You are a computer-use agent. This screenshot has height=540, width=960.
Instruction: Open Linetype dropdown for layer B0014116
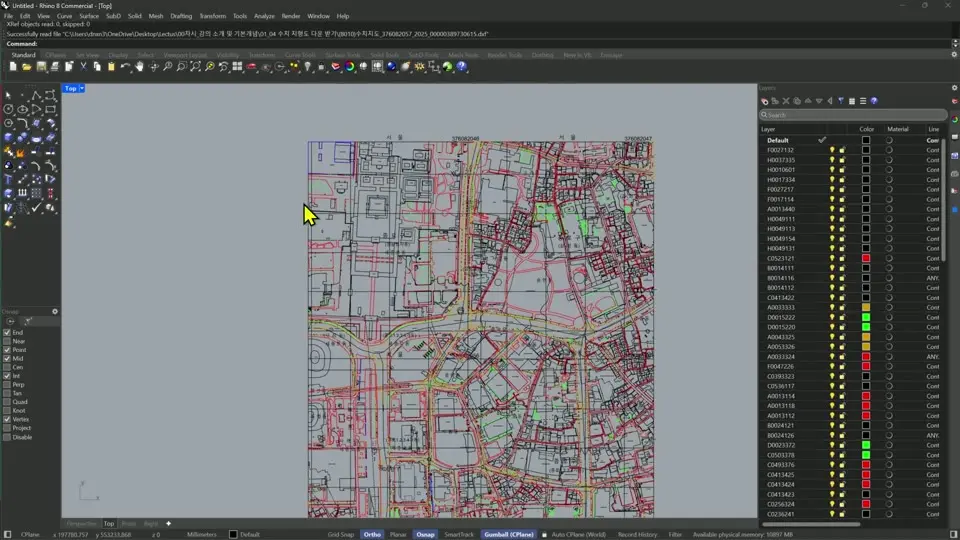point(933,278)
